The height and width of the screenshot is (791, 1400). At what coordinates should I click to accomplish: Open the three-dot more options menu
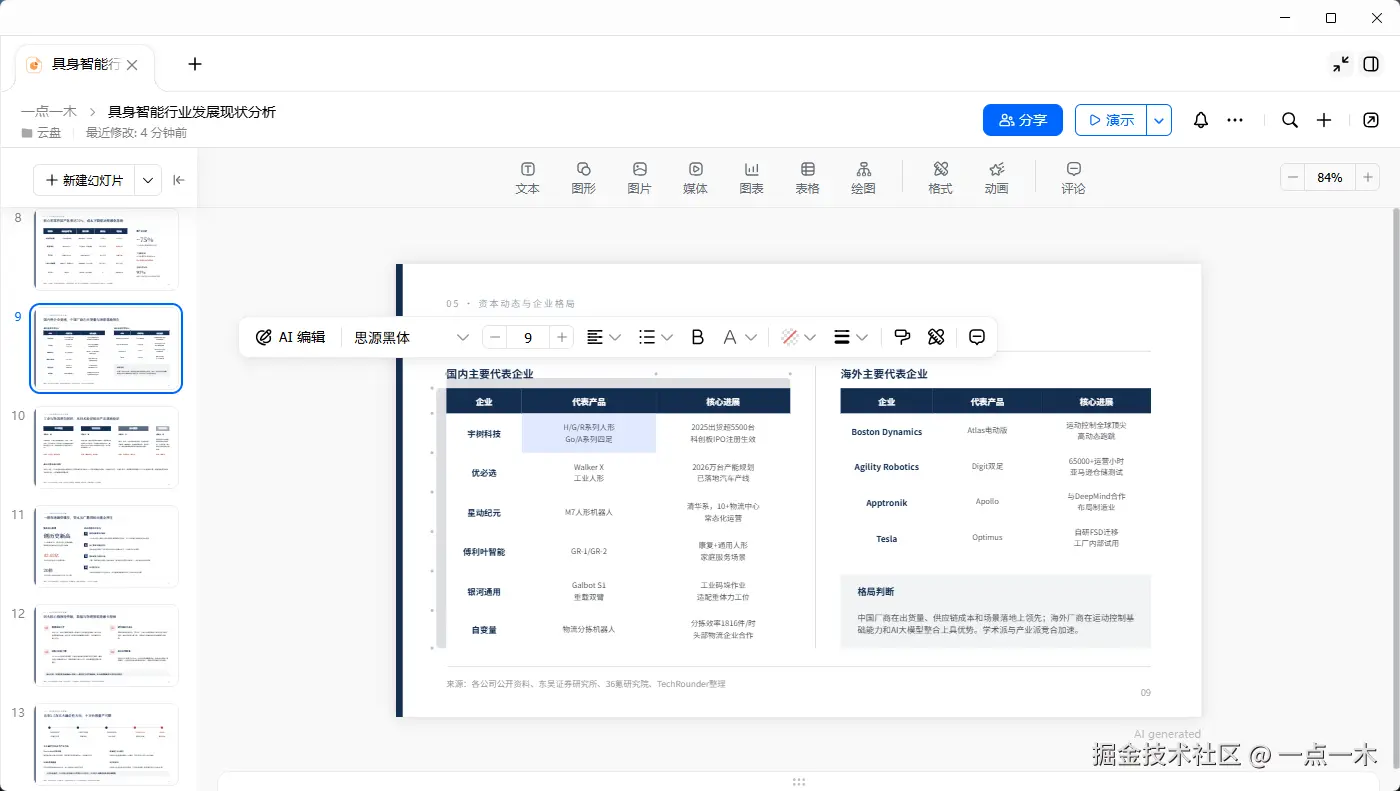(1235, 120)
